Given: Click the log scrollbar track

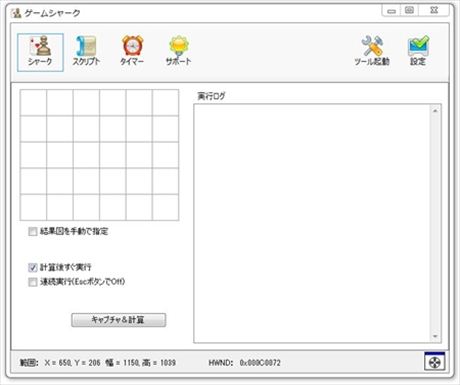Looking at the screenshot, I should point(435,223).
